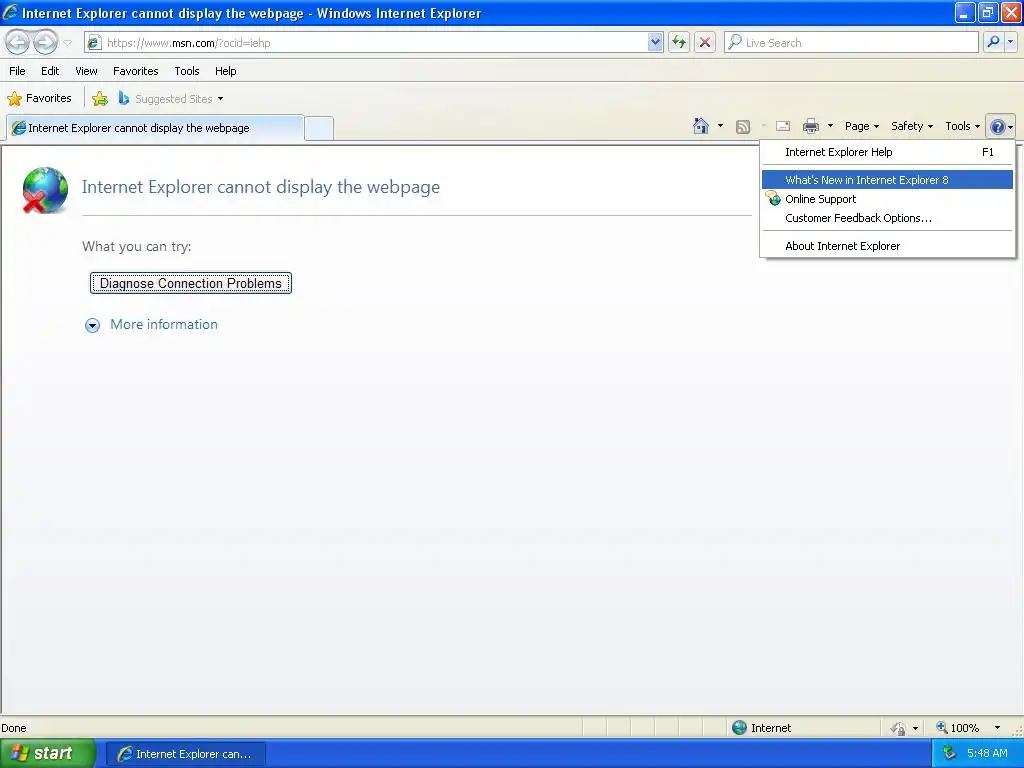
Task: Click the page icon in address bar
Action: point(95,42)
